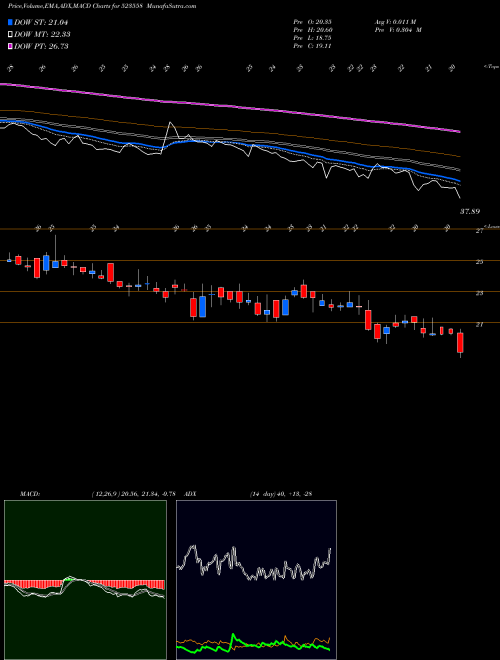
Task: Click the 'Pre H: 20.60' value
Action: (313, 30)
